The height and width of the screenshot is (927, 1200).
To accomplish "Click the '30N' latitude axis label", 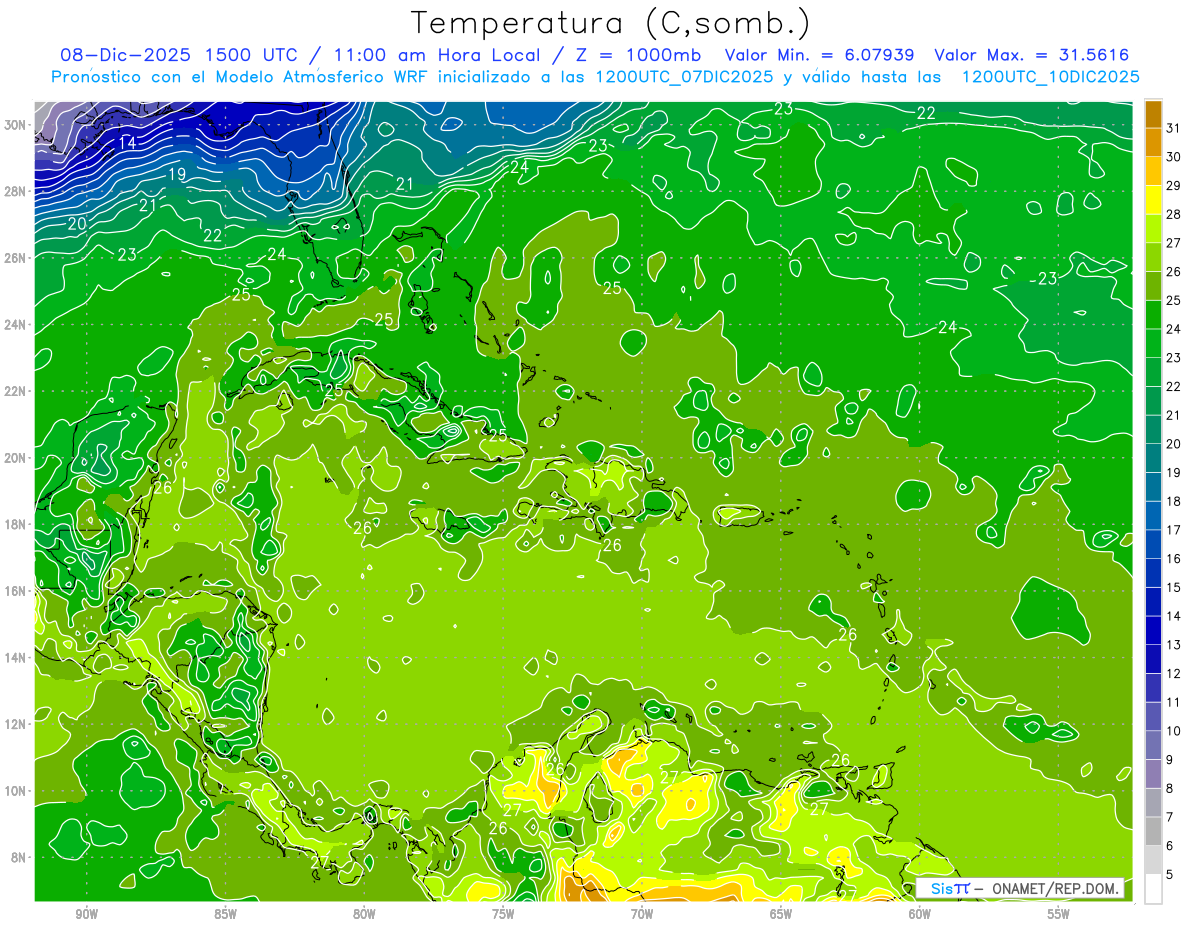I will click(16, 125).
